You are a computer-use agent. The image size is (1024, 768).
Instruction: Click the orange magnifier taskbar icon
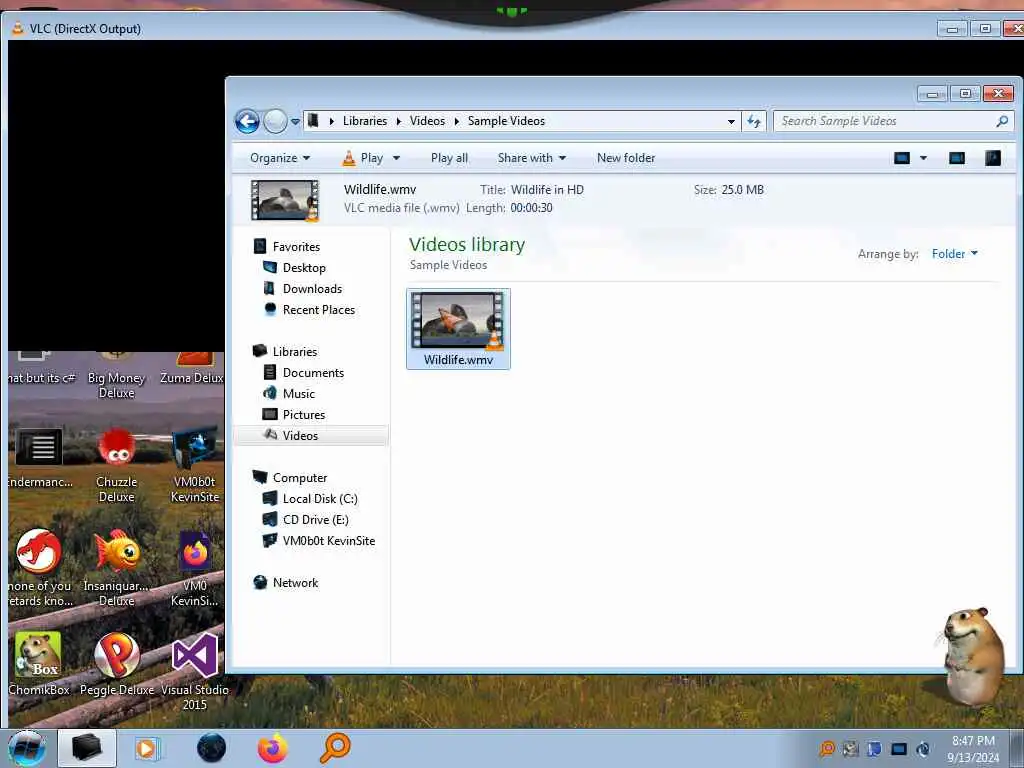coord(334,748)
